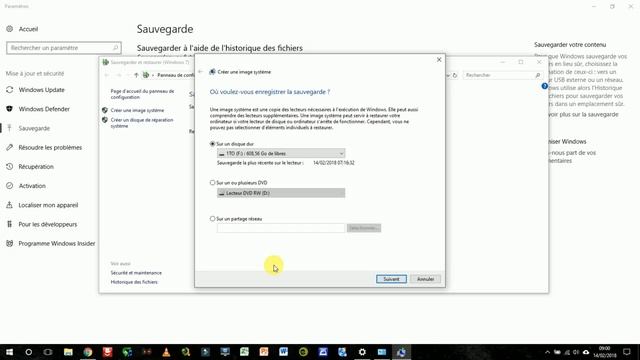
Task: Click the Control Panel 'Rechercher' search box
Action: point(503,75)
